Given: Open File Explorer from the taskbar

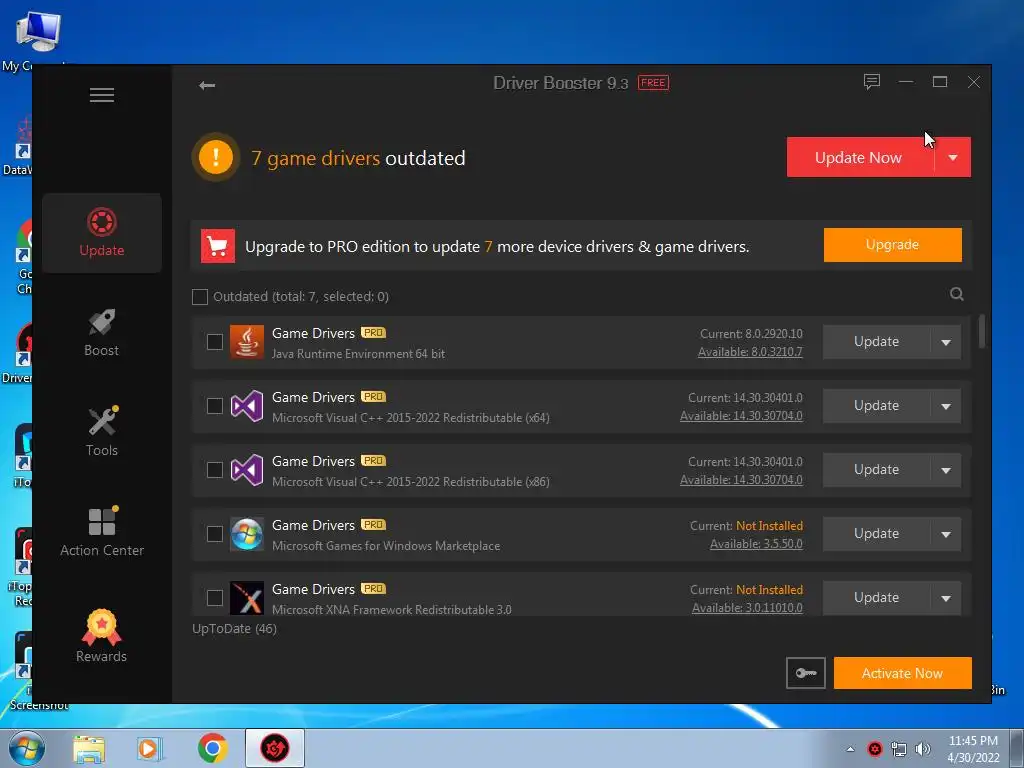Looking at the screenshot, I should (89, 748).
